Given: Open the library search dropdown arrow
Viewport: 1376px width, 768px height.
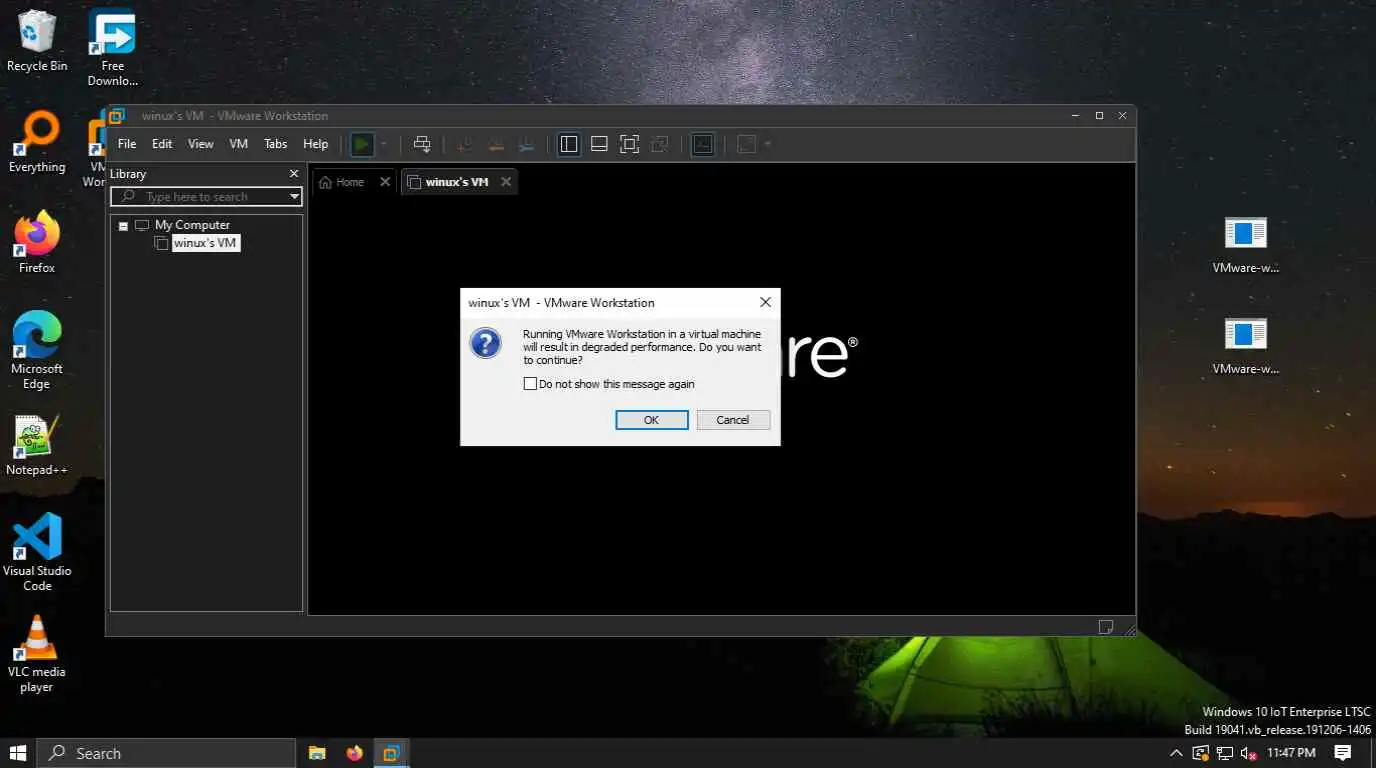Looking at the screenshot, I should pos(294,197).
